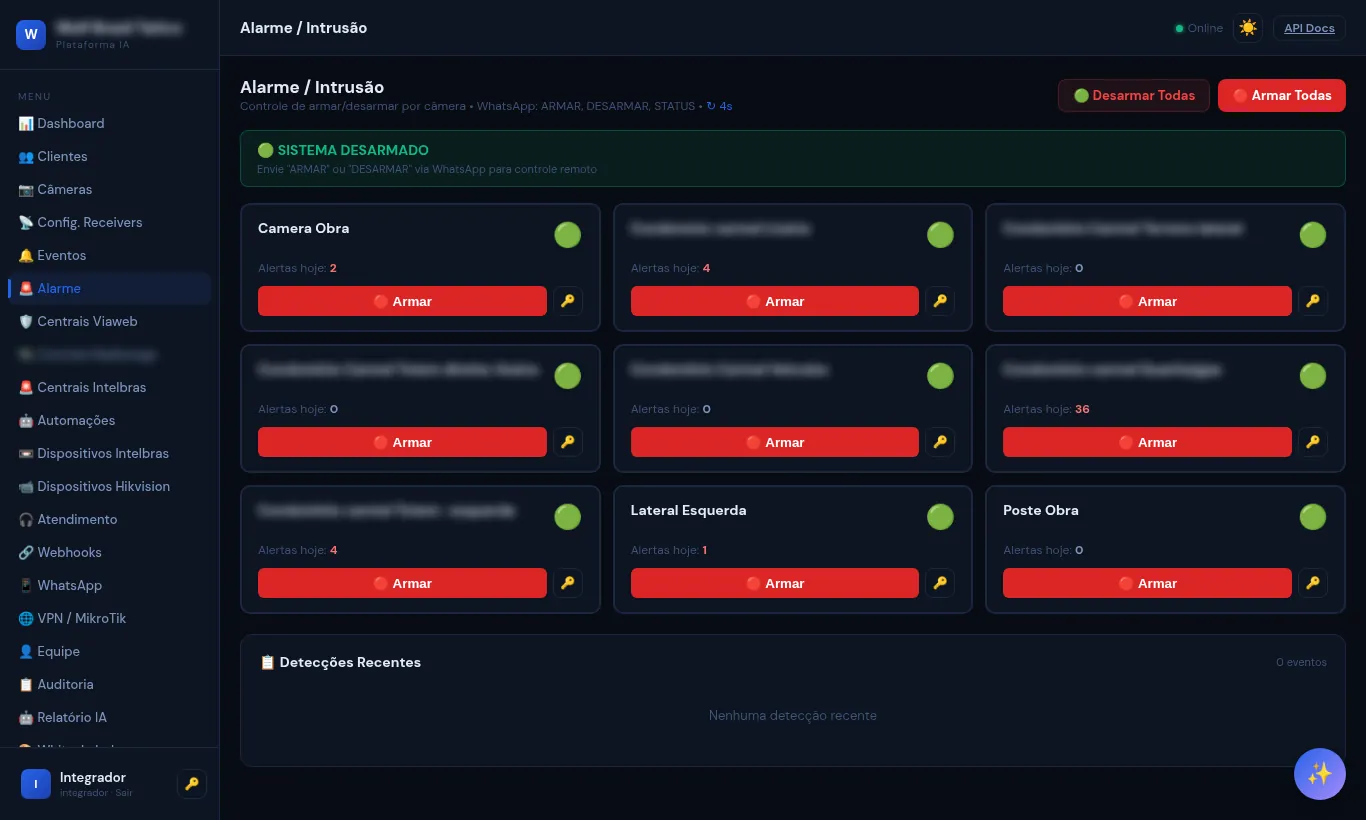The height and width of the screenshot is (820, 1366).
Task: Open the WhatsApp menu item
Action: click(109, 585)
